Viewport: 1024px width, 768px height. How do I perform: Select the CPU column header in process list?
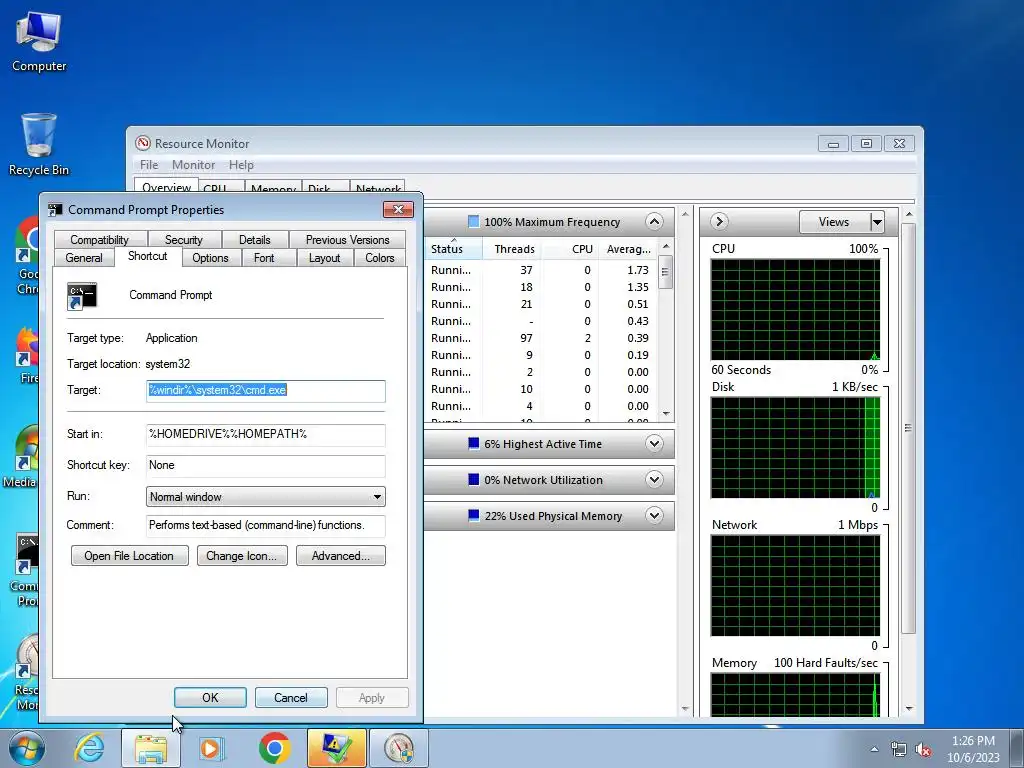(x=571, y=249)
